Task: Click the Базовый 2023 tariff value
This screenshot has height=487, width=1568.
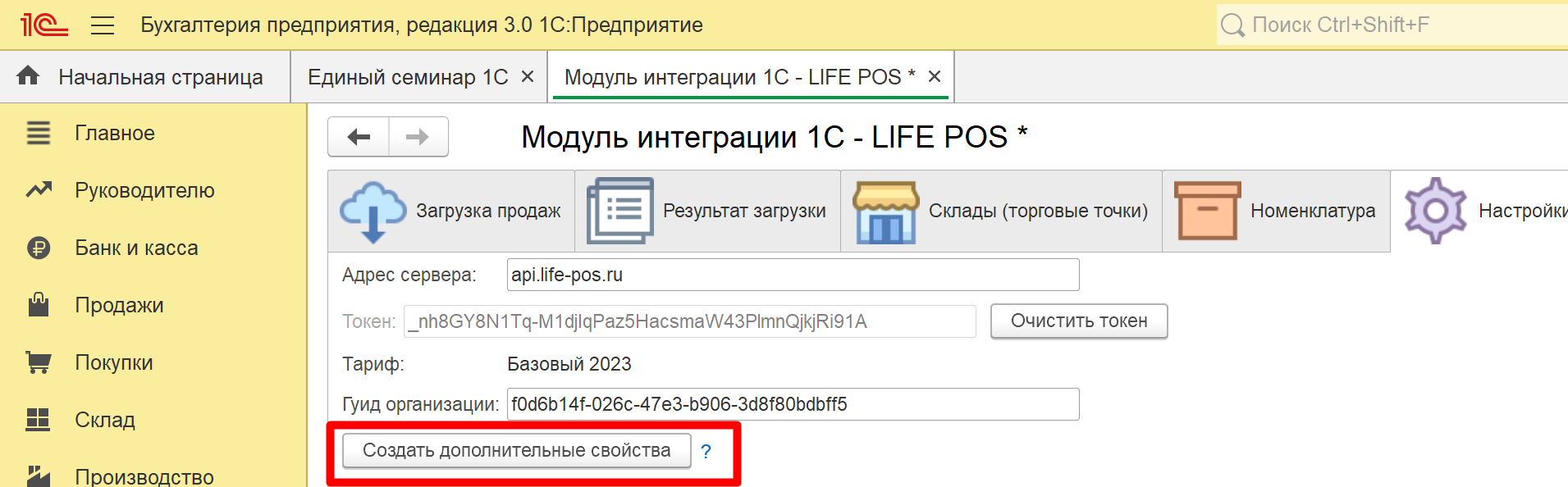Action: 569,364
